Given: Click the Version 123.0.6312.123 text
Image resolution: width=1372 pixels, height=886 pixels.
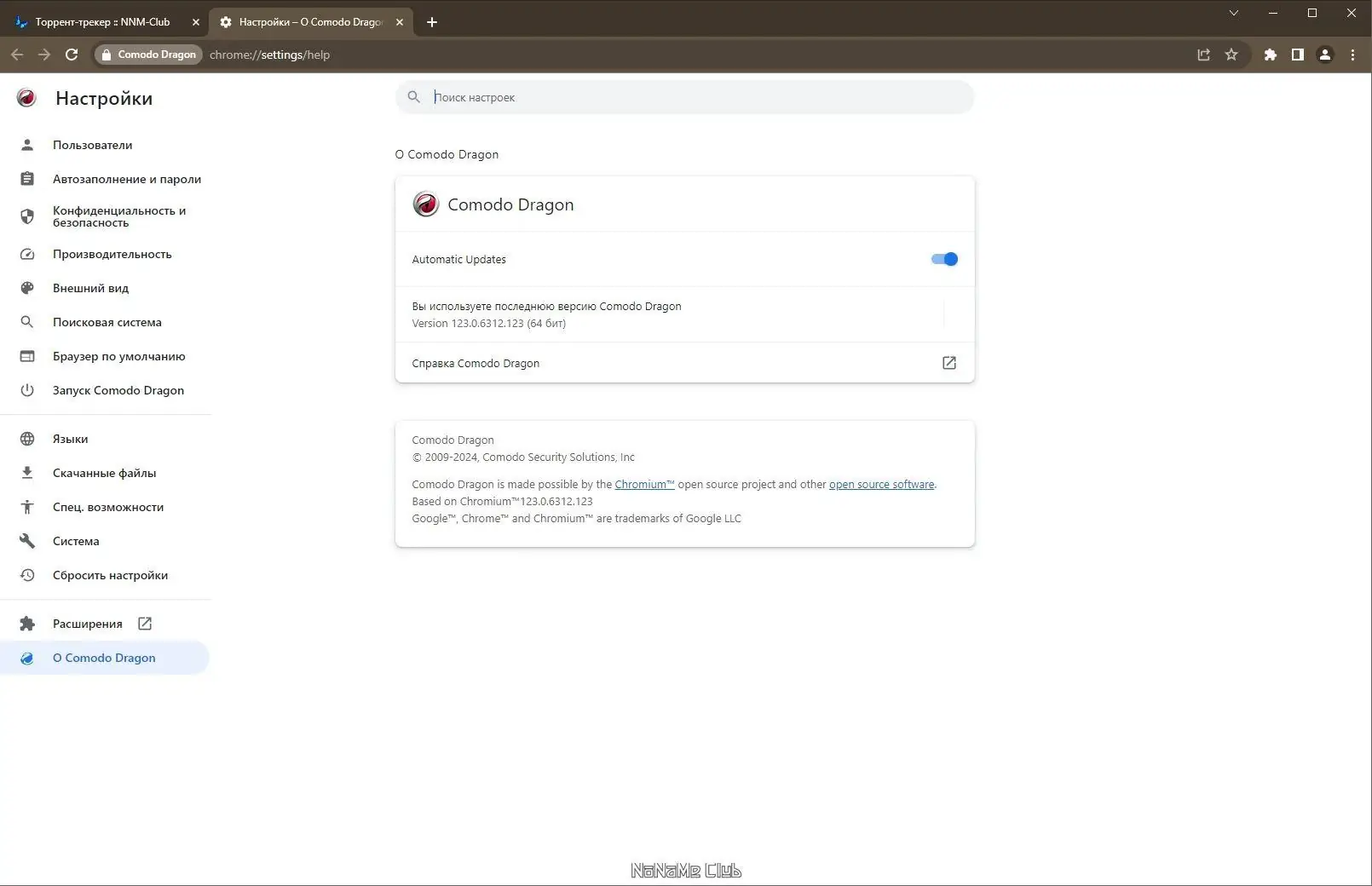Looking at the screenshot, I should 488,323.
